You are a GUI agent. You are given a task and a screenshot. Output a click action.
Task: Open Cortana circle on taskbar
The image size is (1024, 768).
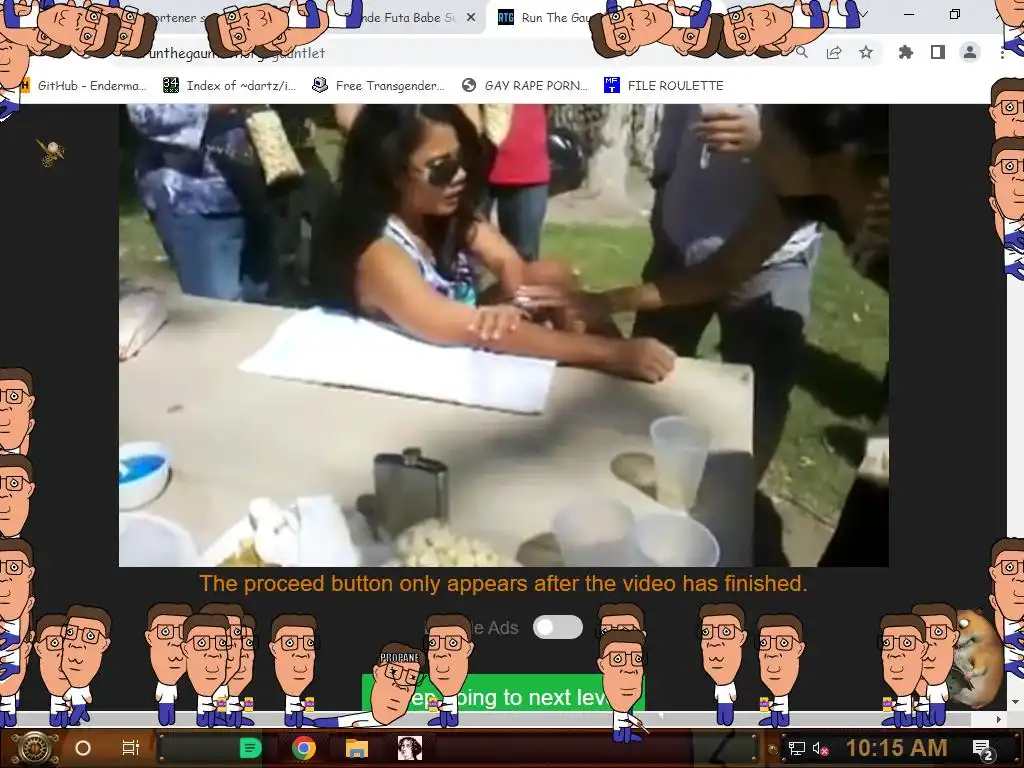[83, 748]
